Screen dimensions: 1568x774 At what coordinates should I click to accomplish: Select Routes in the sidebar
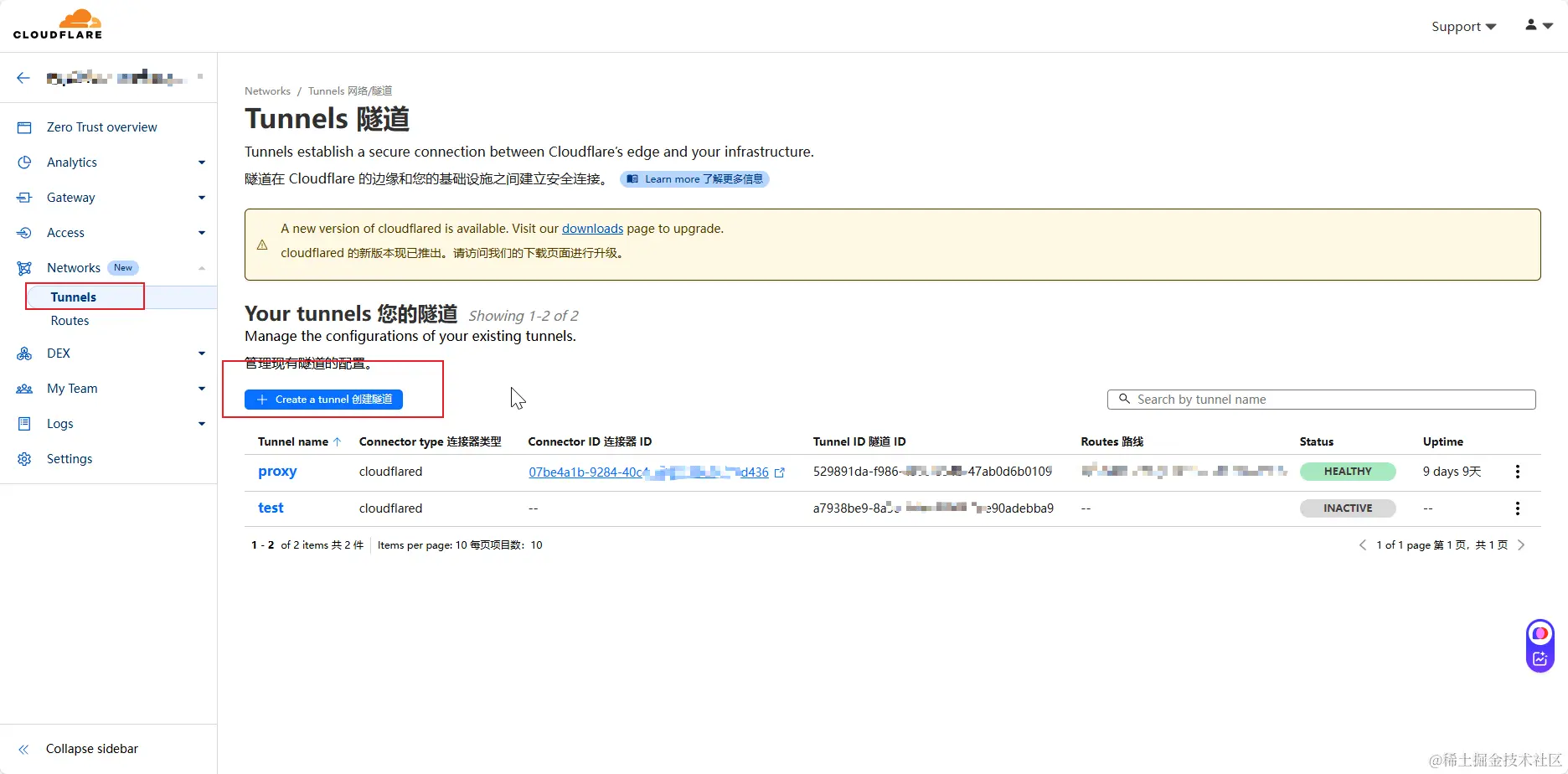(70, 321)
